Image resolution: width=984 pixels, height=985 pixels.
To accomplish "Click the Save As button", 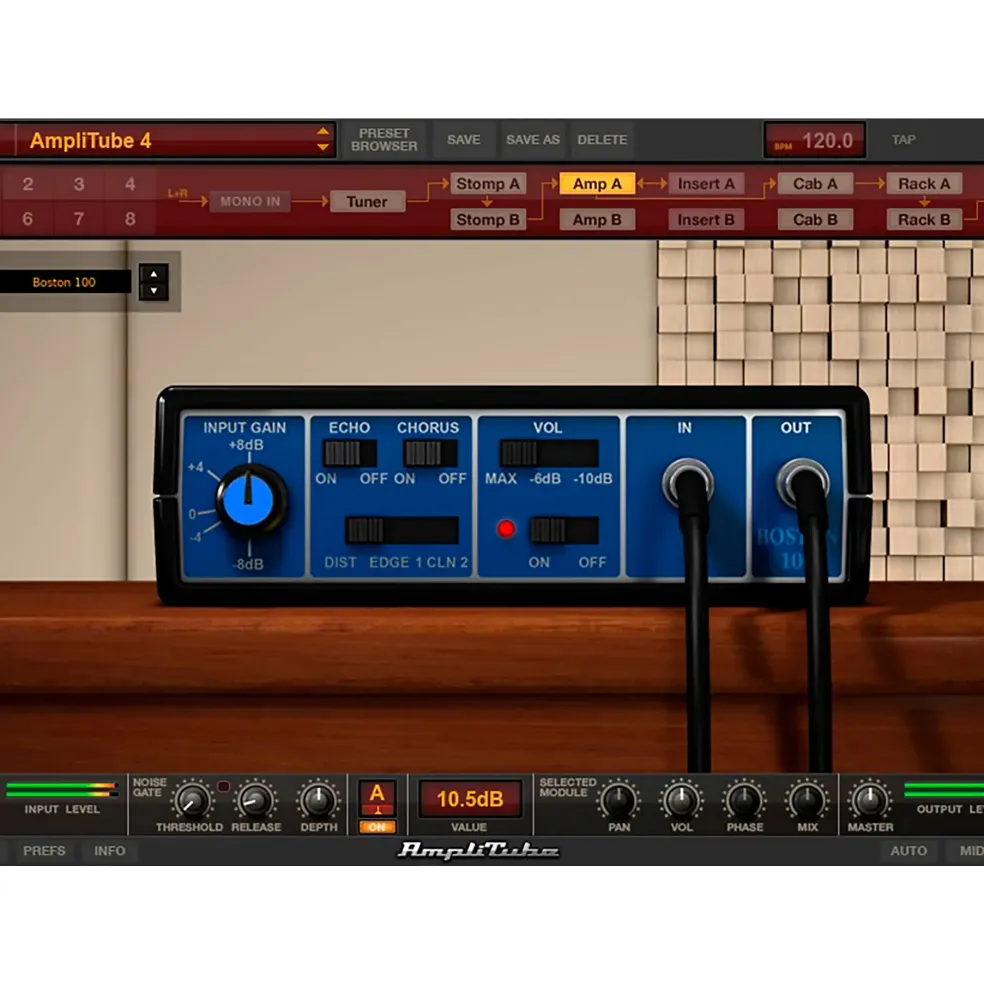I will click(x=533, y=139).
